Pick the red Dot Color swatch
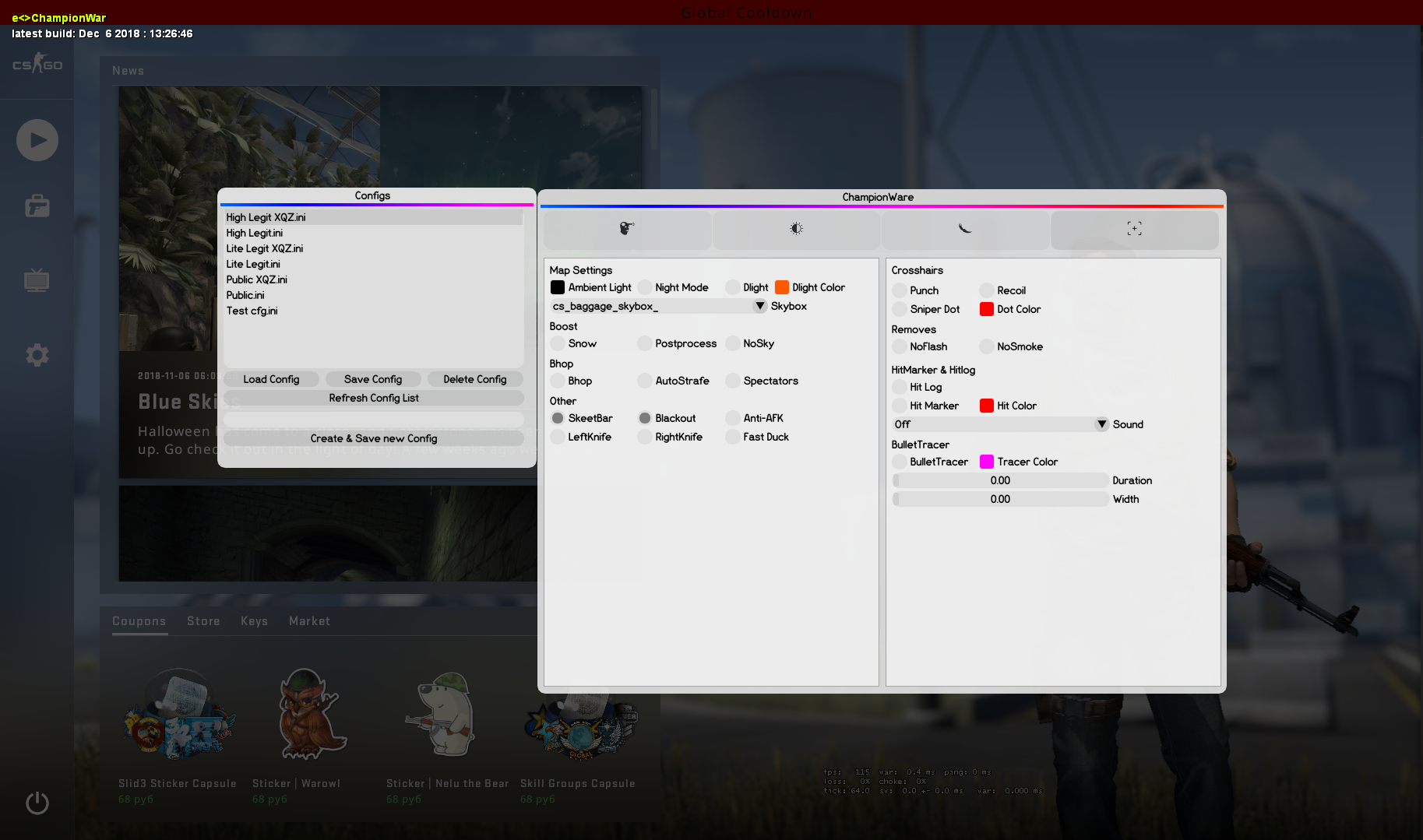 [x=987, y=309]
